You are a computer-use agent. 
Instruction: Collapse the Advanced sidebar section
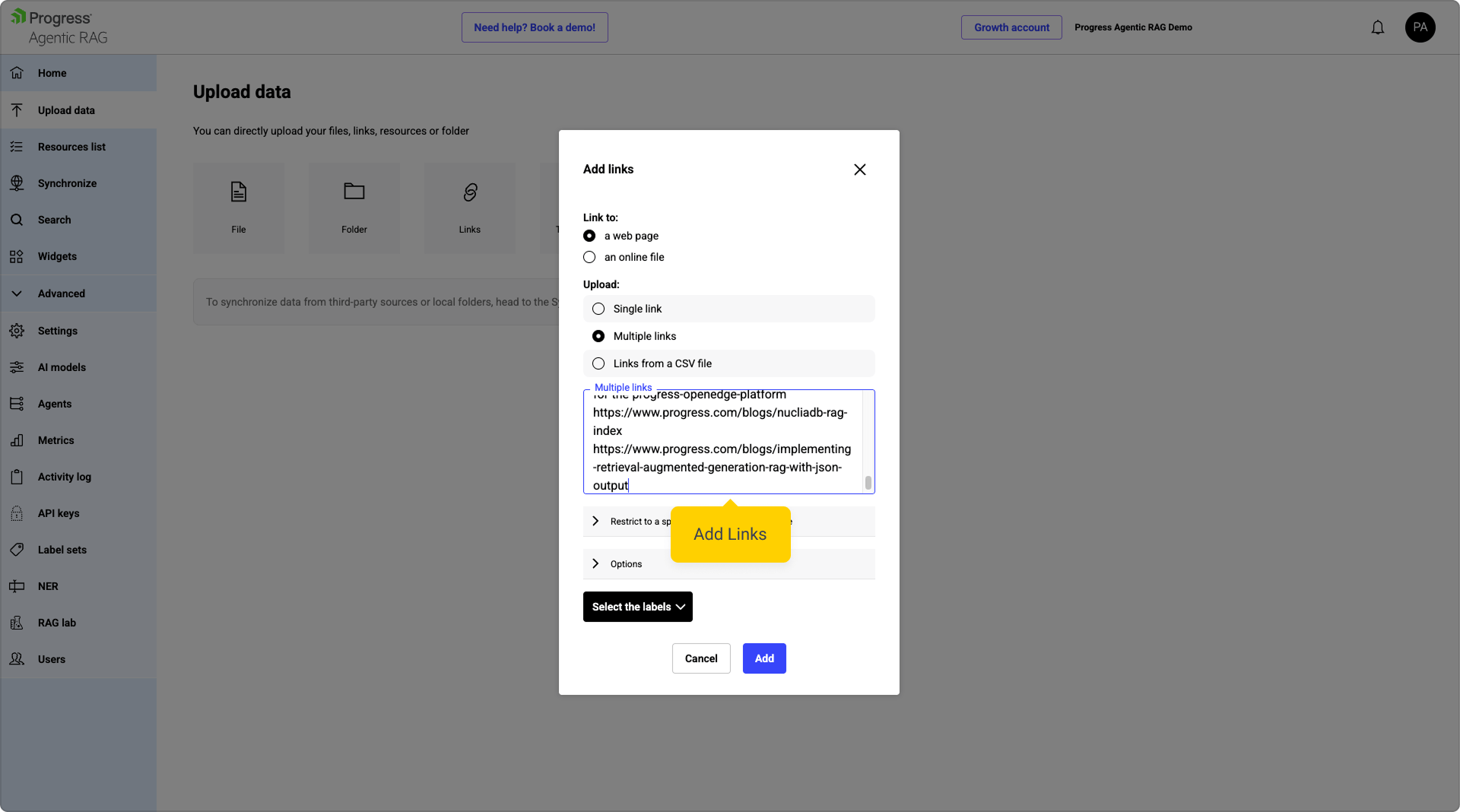tap(61, 293)
